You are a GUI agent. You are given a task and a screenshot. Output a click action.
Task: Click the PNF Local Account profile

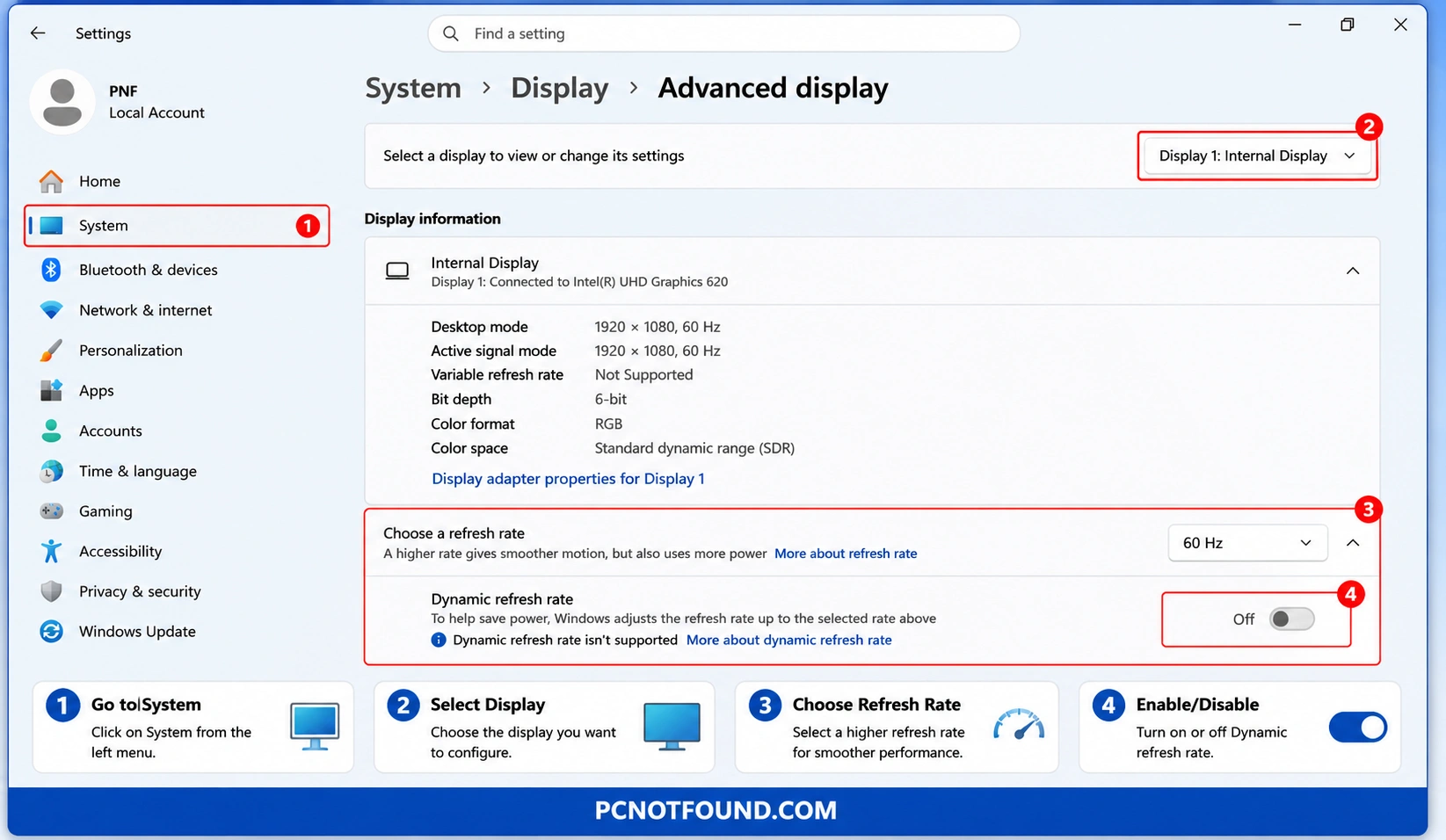[x=119, y=102]
